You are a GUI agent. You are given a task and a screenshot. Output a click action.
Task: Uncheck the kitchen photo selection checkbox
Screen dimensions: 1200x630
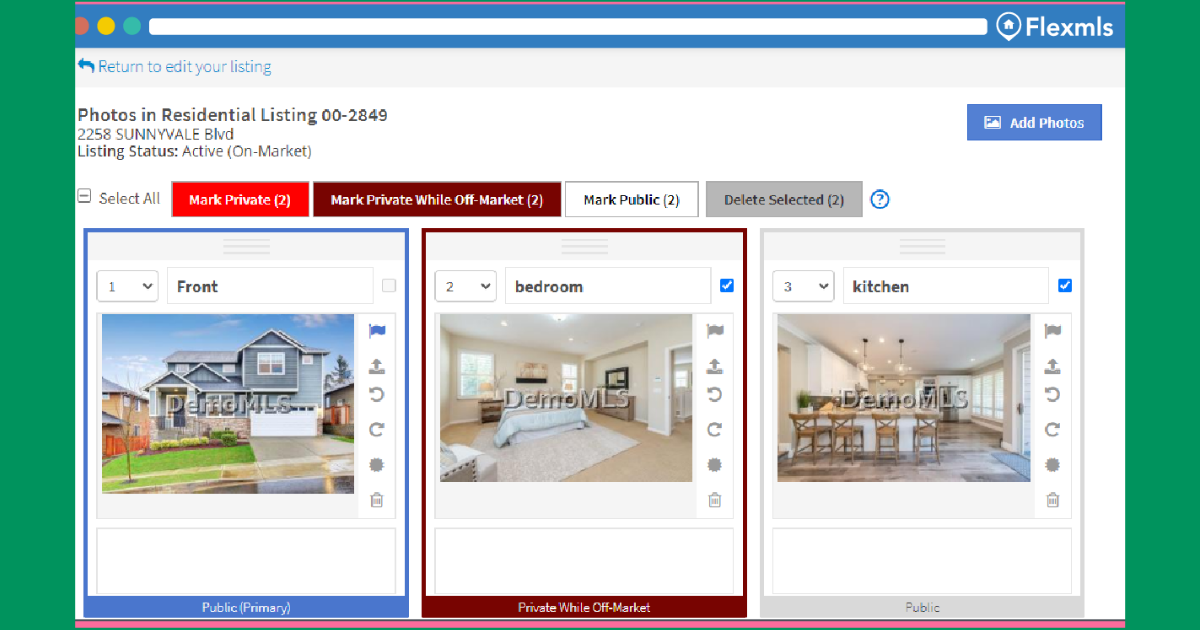click(x=1065, y=285)
